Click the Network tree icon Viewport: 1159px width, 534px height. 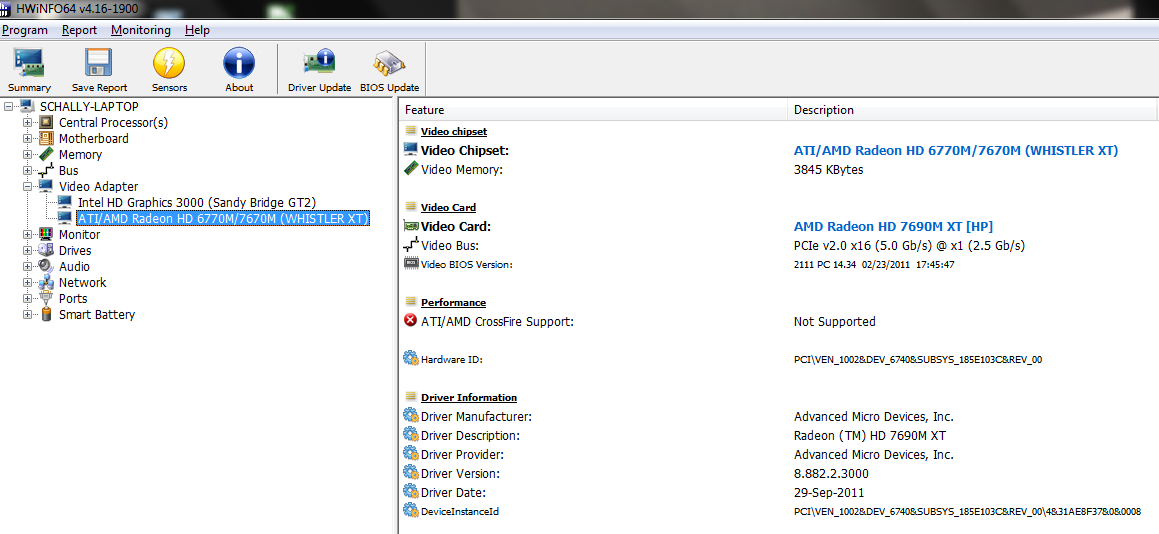coord(46,283)
